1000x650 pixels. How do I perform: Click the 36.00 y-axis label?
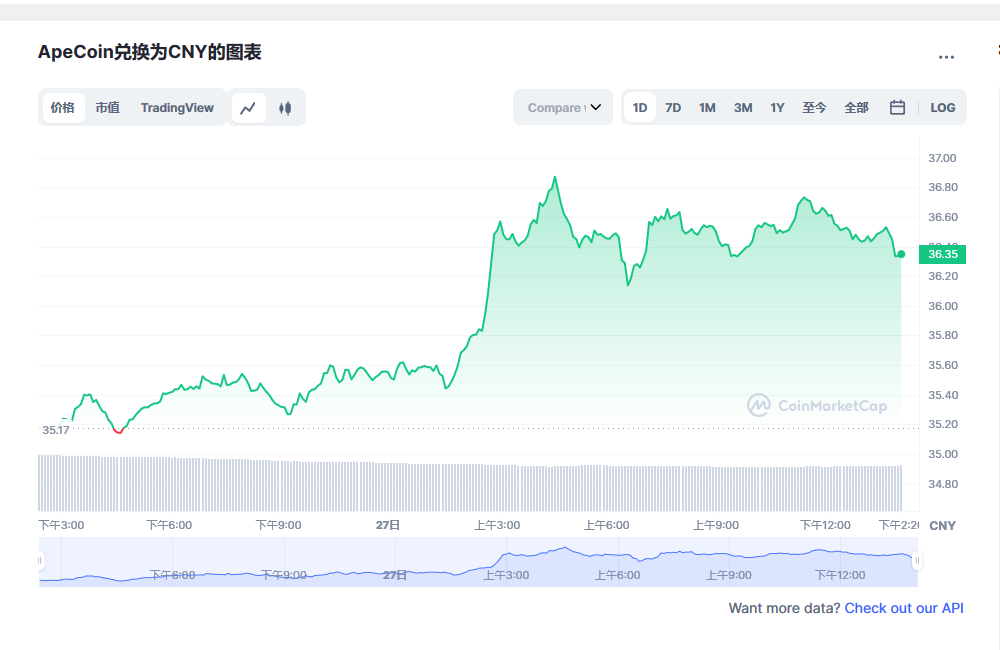coord(943,306)
